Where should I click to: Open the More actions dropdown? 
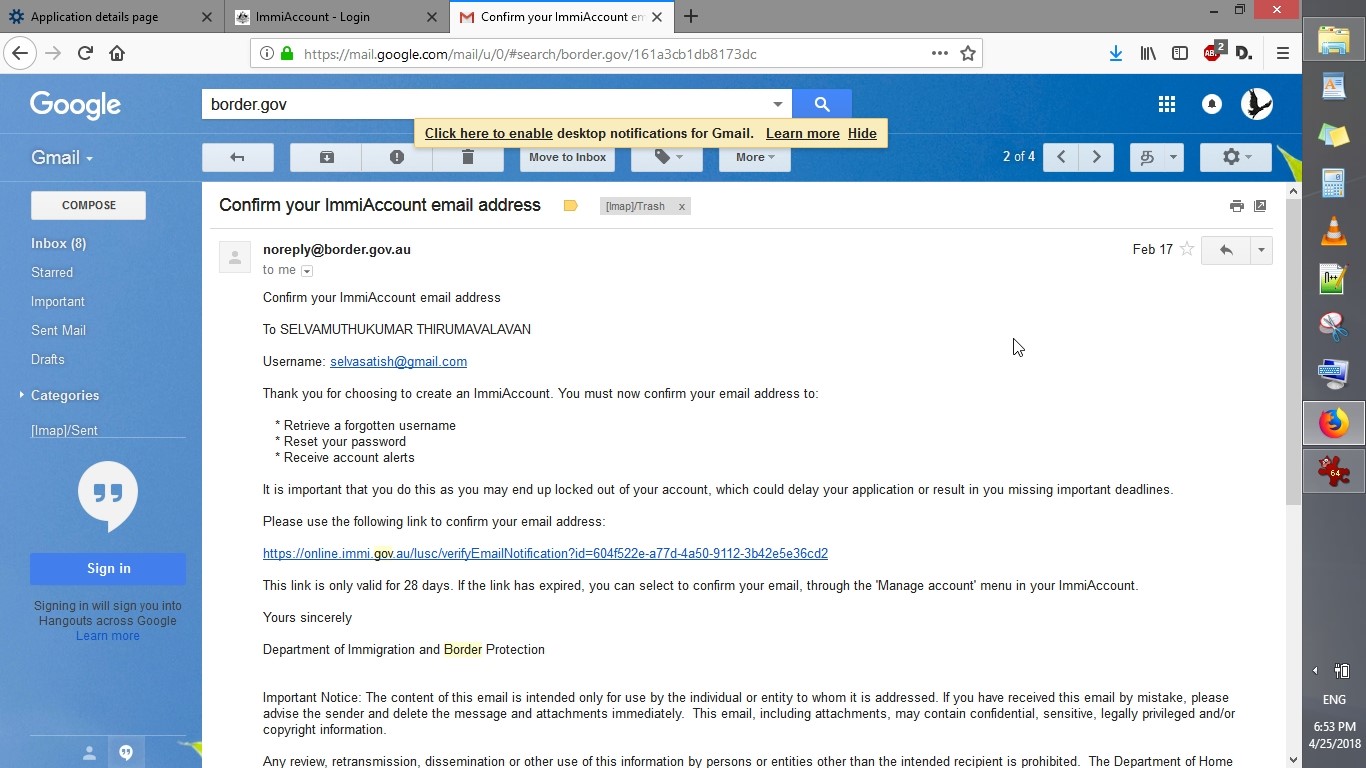[x=754, y=157]
